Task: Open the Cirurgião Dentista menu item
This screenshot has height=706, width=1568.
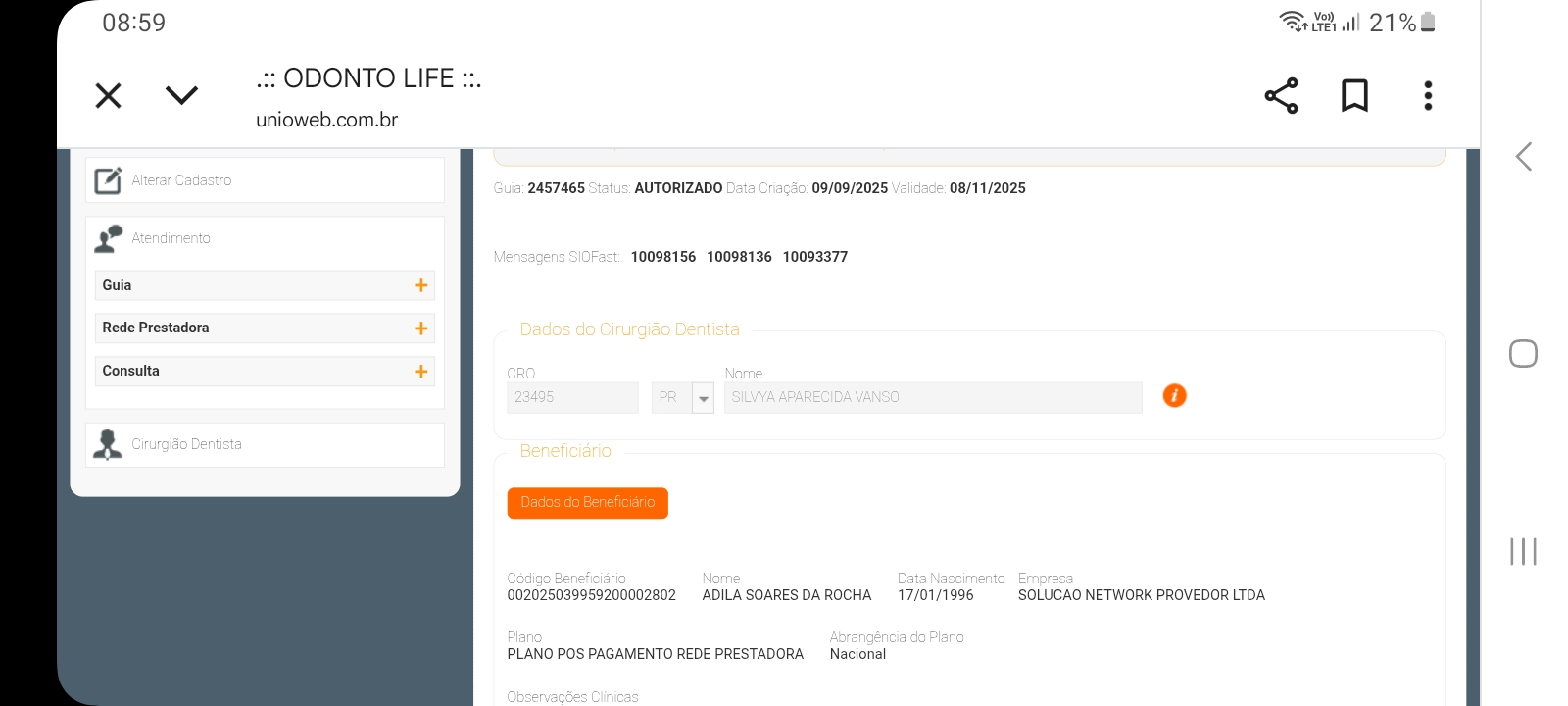Action: 265,445
